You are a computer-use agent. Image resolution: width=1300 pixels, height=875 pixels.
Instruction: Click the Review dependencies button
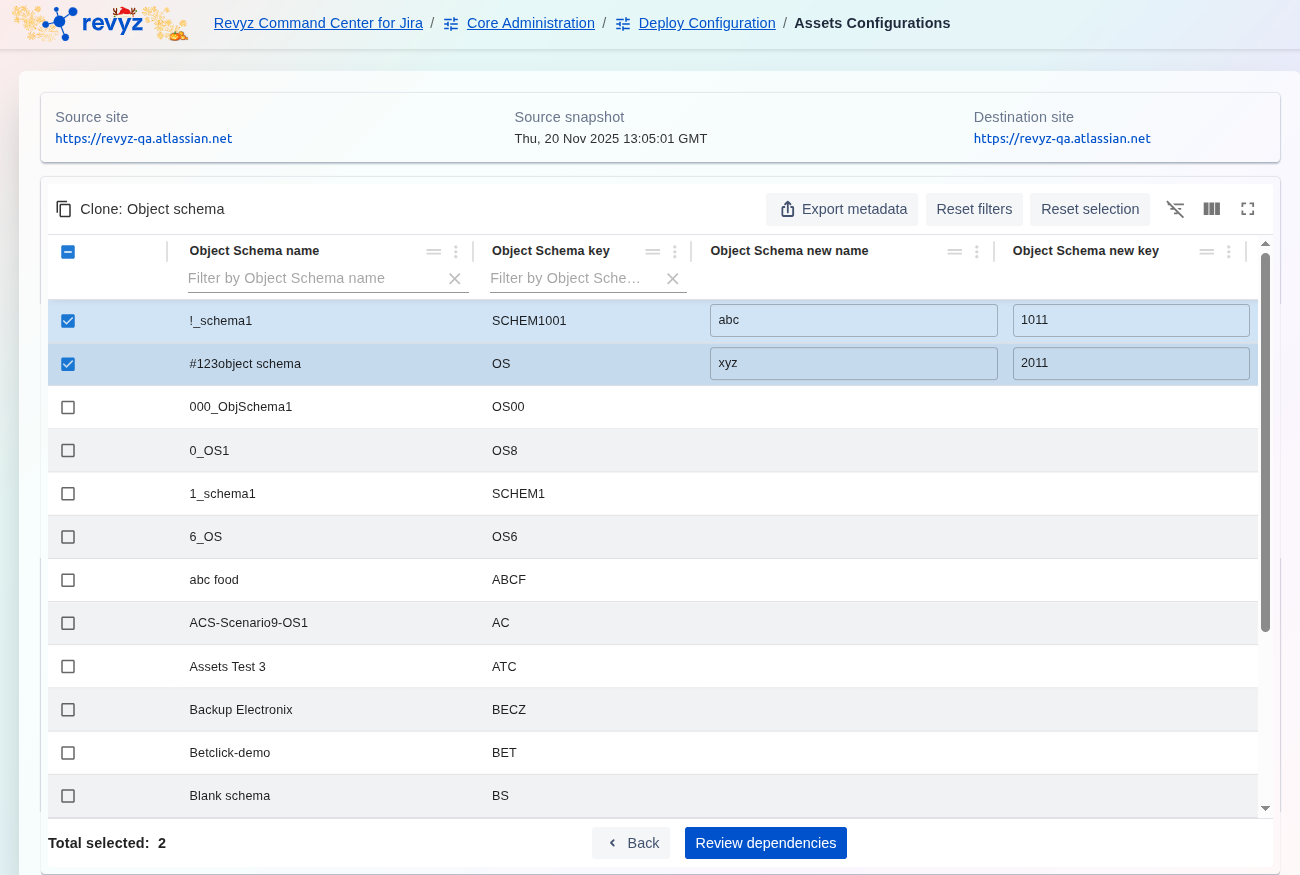click(x=765, y=843)
